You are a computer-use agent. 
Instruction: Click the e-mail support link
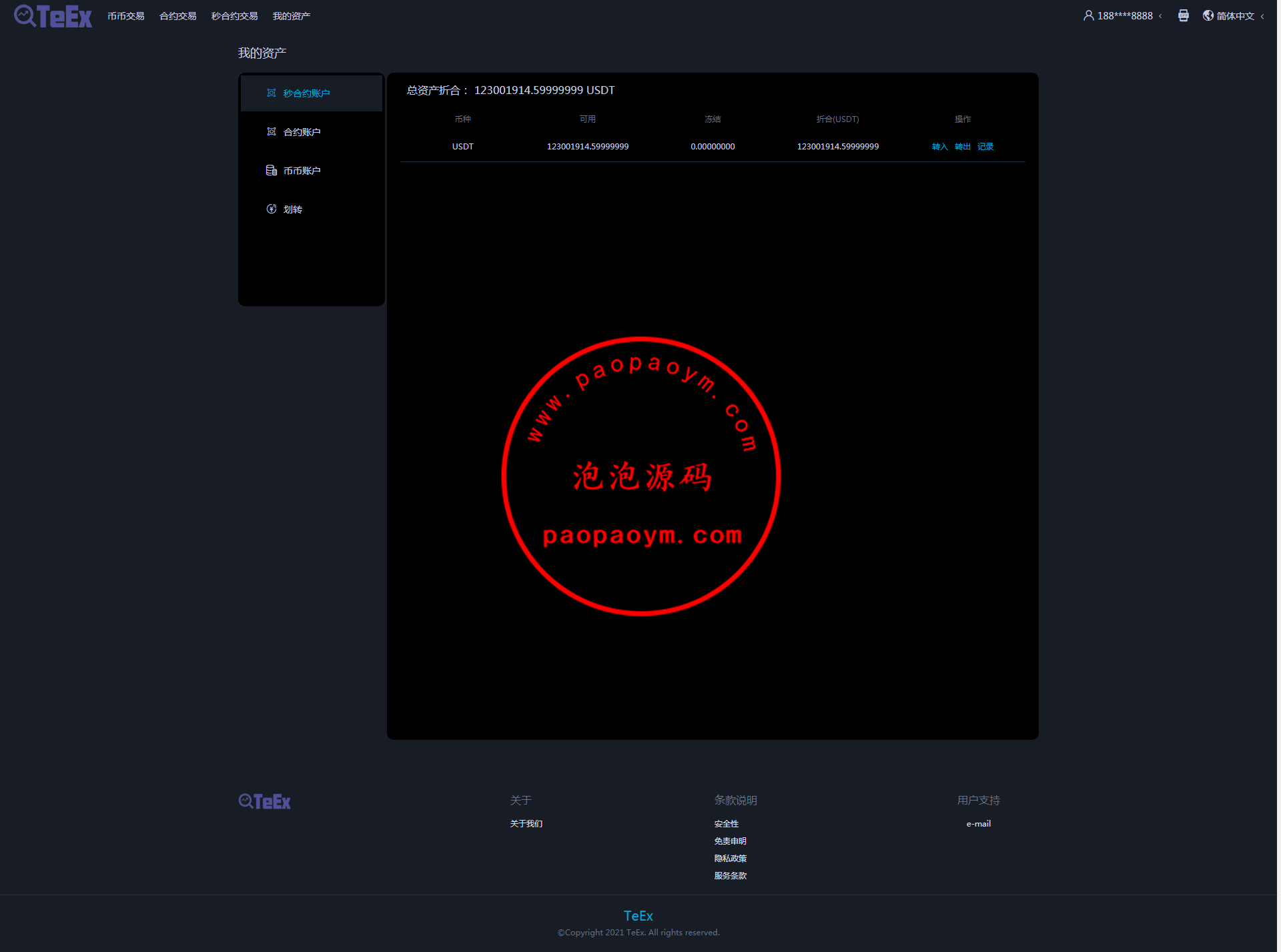point(978,824)
